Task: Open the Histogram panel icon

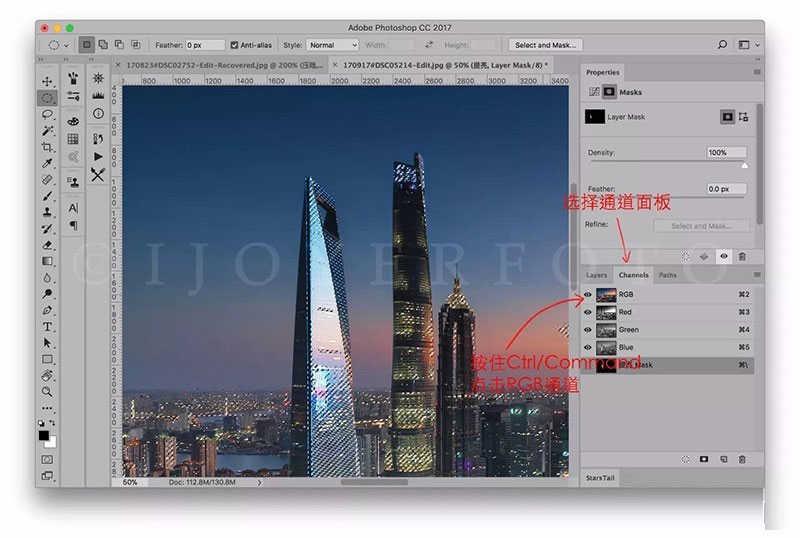Action: click(98, 95)
